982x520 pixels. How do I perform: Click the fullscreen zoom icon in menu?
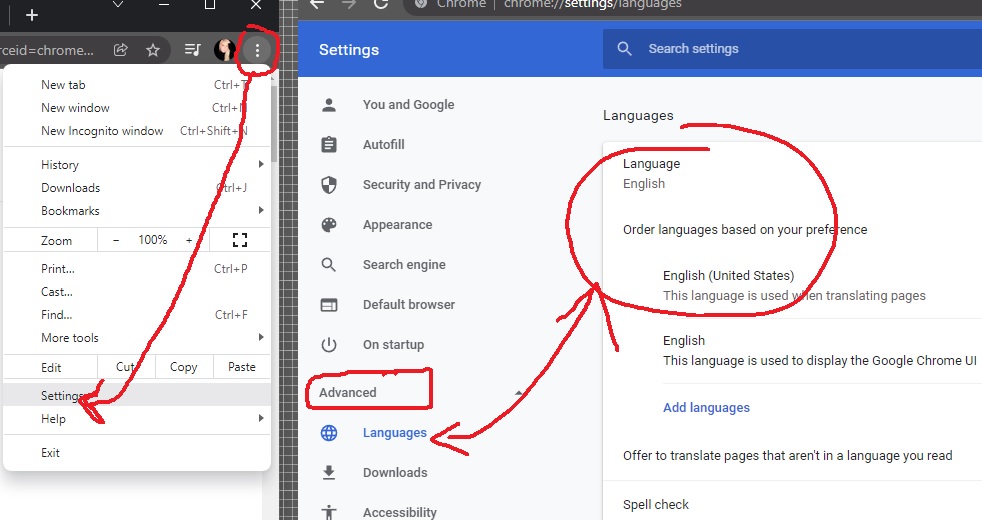240,240
